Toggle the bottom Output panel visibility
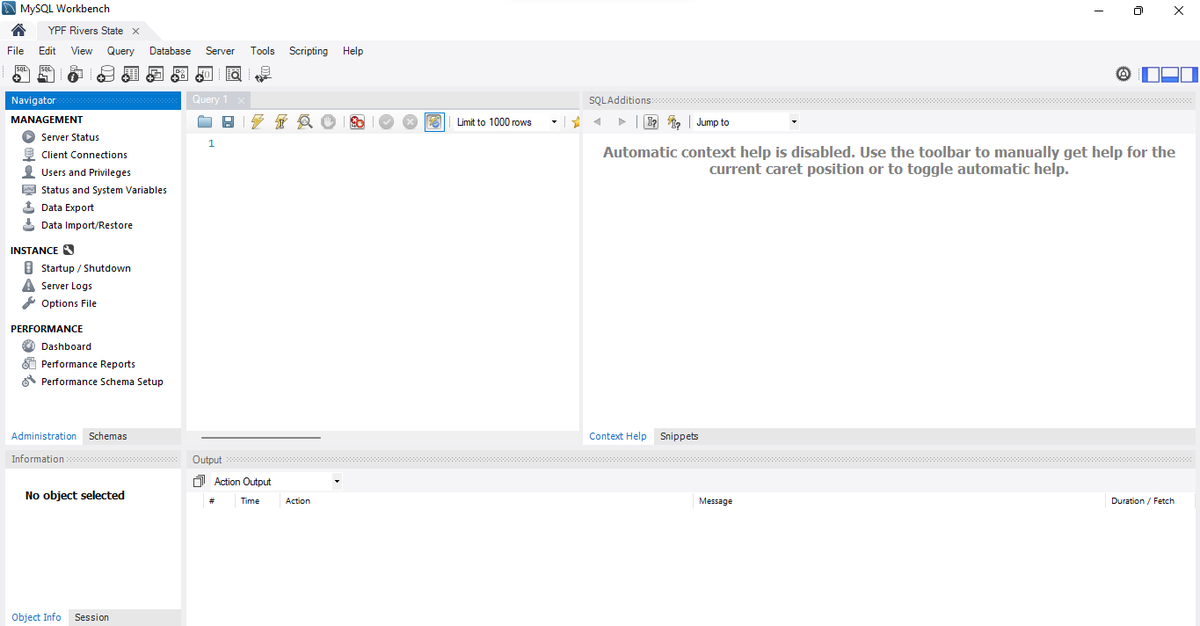Viewport: 1200px width, 626px height. (1170, 74)
